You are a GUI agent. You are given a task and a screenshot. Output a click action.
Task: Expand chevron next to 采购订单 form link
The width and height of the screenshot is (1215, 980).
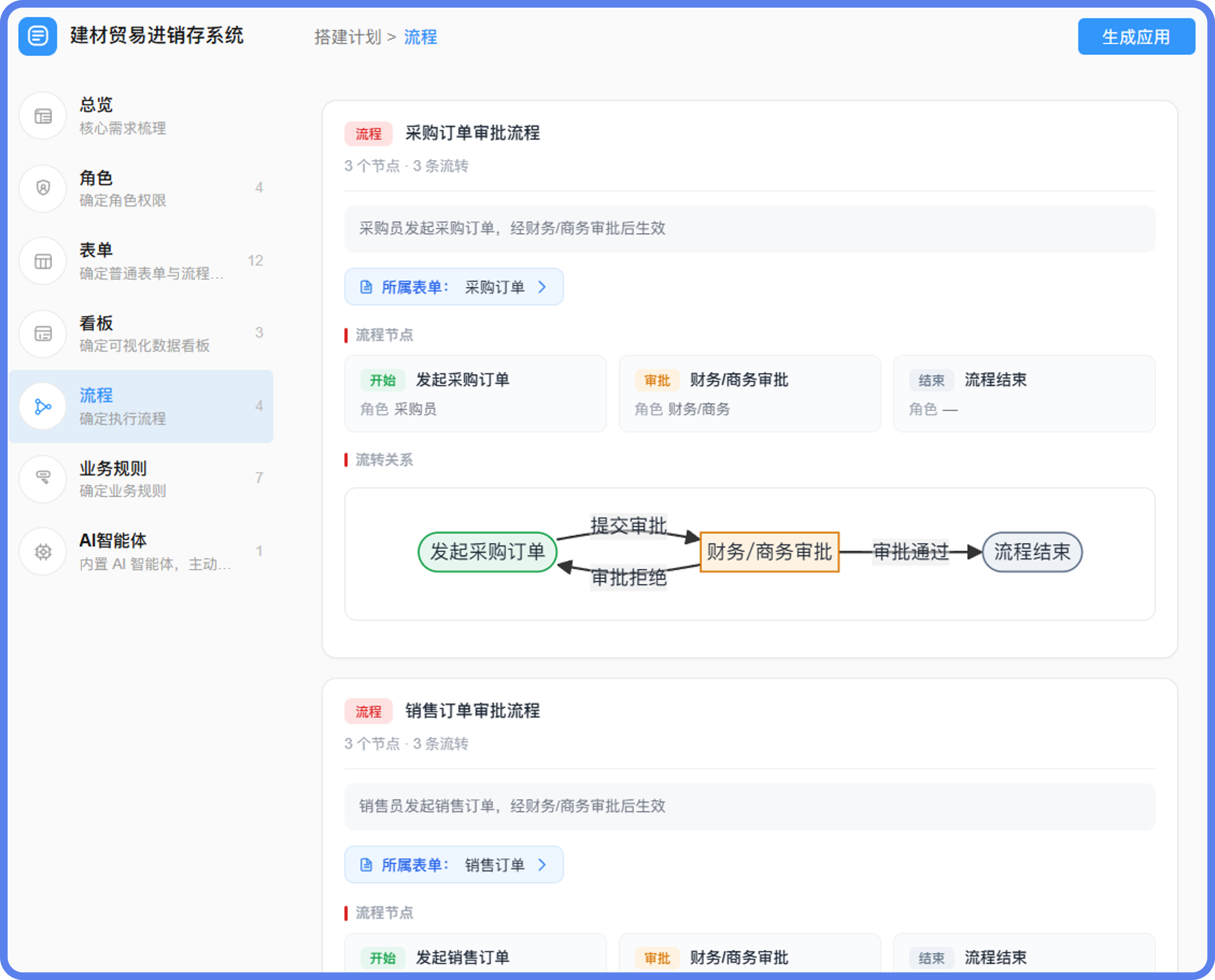click(x=542, y=287)
